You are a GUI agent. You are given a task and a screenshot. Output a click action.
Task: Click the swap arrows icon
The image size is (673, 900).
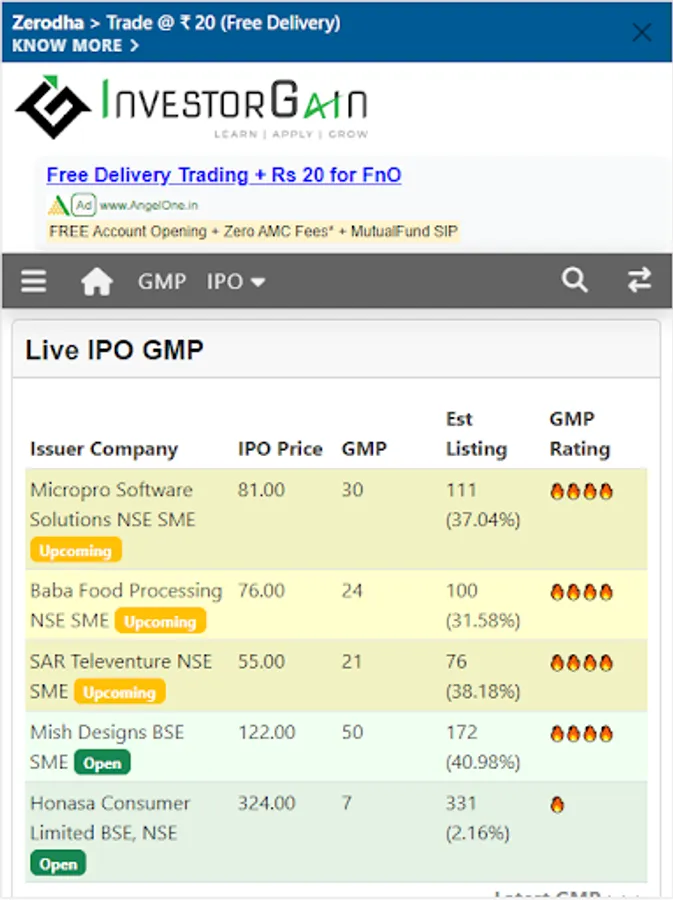tap(639, 280)
